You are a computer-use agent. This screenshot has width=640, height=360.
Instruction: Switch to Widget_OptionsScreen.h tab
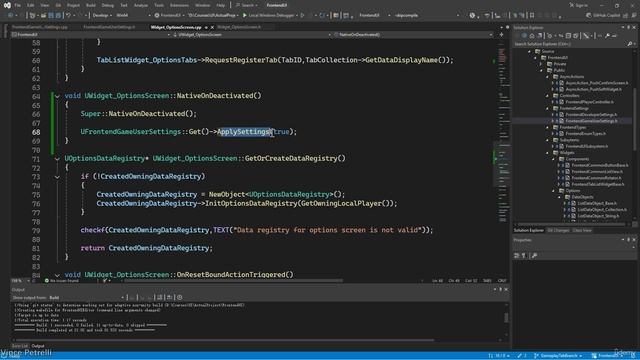coord(239,27)
